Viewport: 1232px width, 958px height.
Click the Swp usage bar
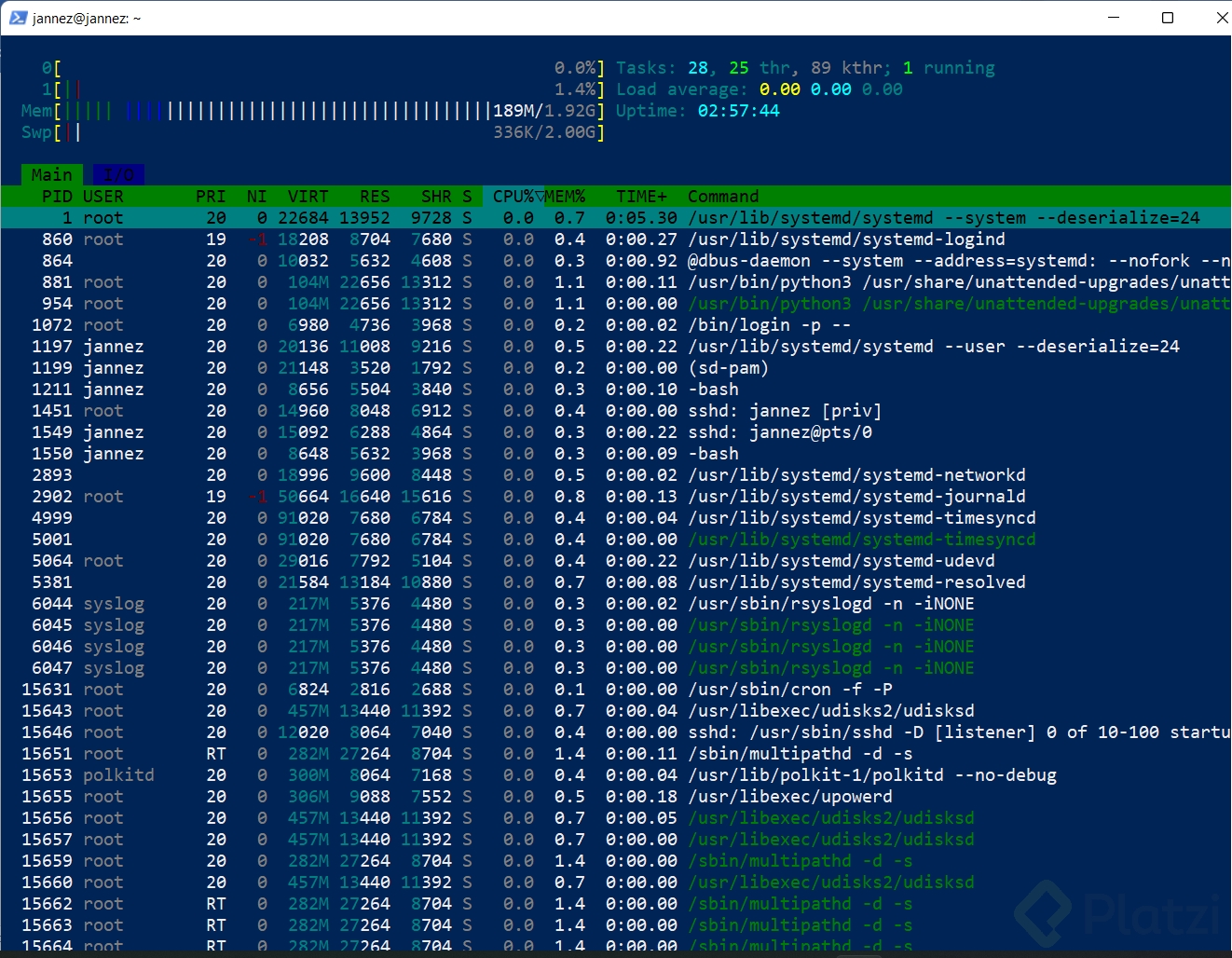coord(313,132)
